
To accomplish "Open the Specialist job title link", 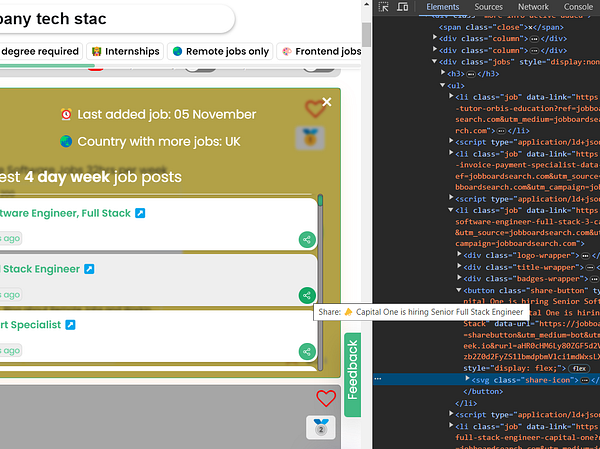I will click(31, 325).
